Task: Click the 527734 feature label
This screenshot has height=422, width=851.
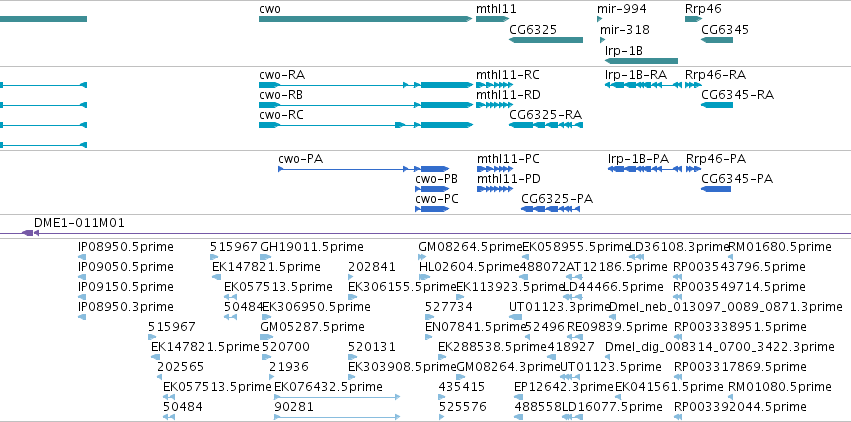Action: tap(449, 307)
